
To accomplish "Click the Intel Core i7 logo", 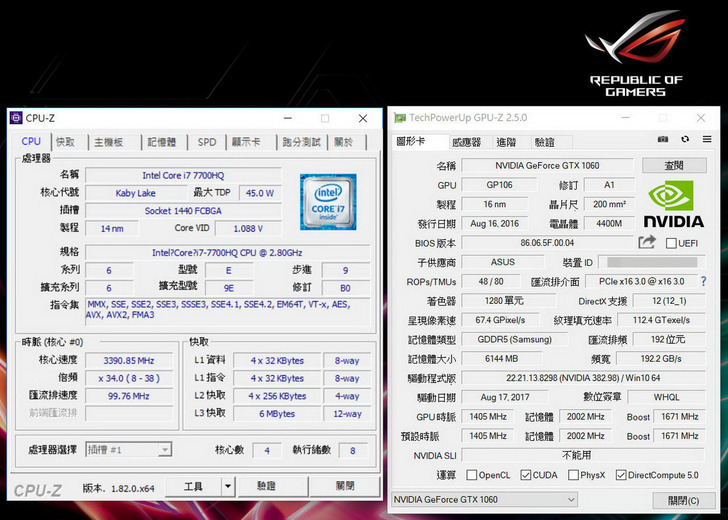I will coord(328,201).
